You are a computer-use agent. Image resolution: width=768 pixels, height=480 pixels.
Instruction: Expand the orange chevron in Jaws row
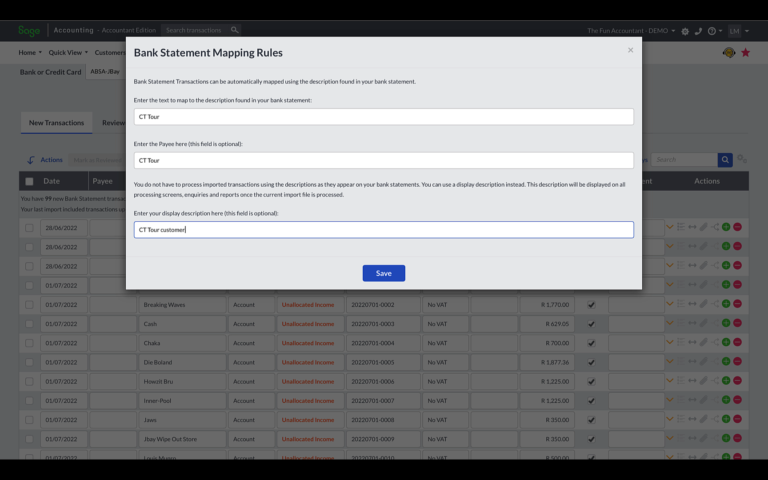click(670, 419)
